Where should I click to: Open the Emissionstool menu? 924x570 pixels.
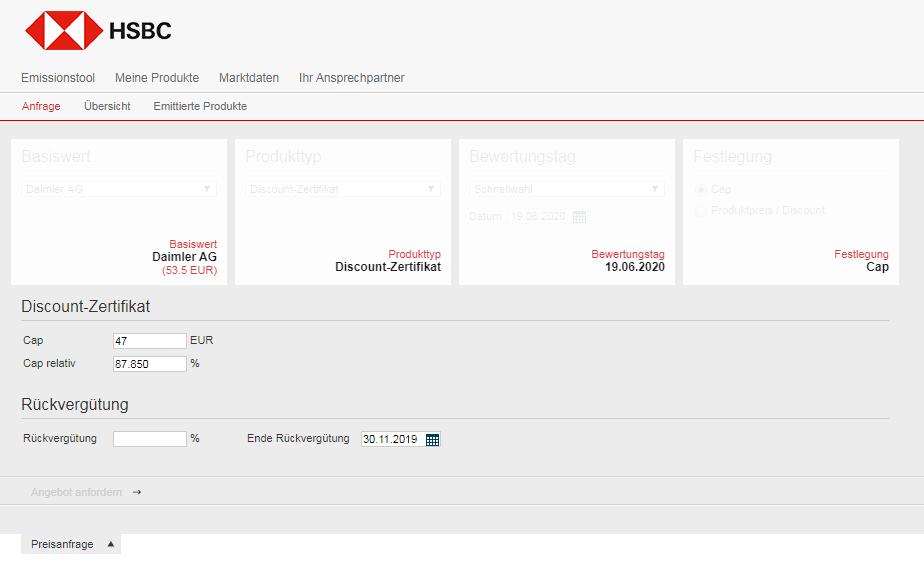tap(58, 78)
